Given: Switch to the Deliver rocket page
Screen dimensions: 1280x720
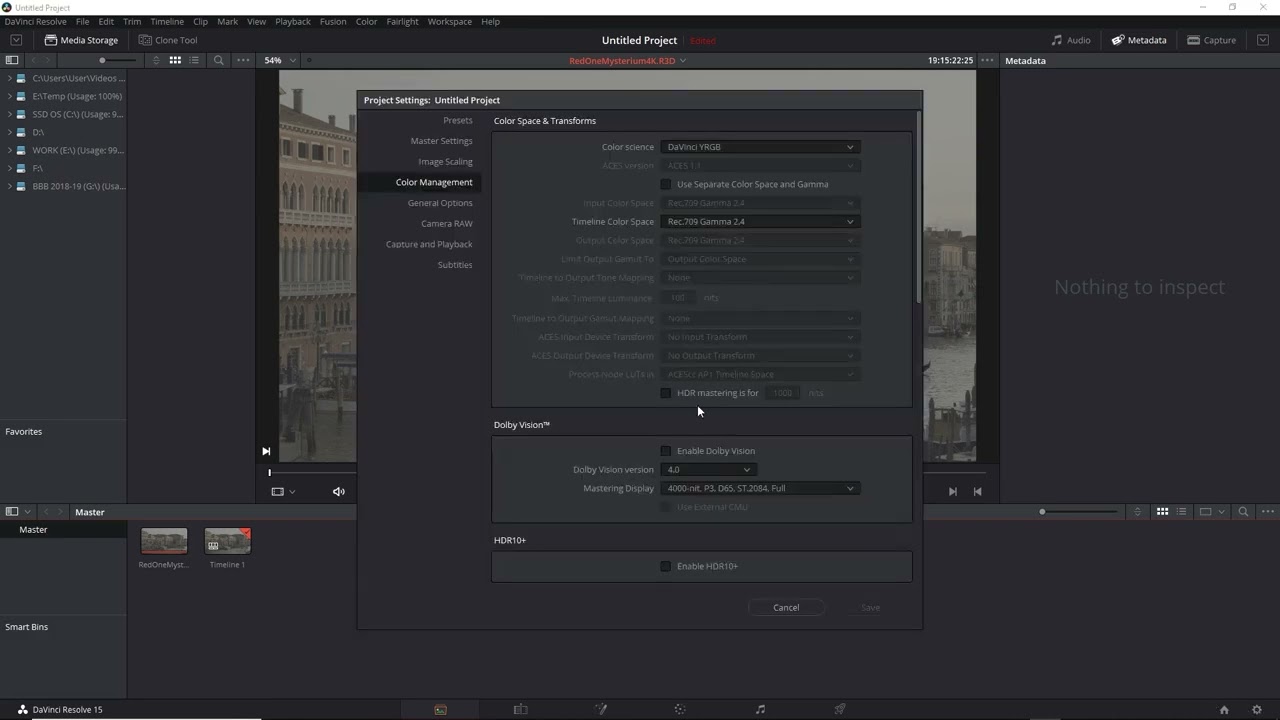Looking at the screenshot, I should (840, 709).
